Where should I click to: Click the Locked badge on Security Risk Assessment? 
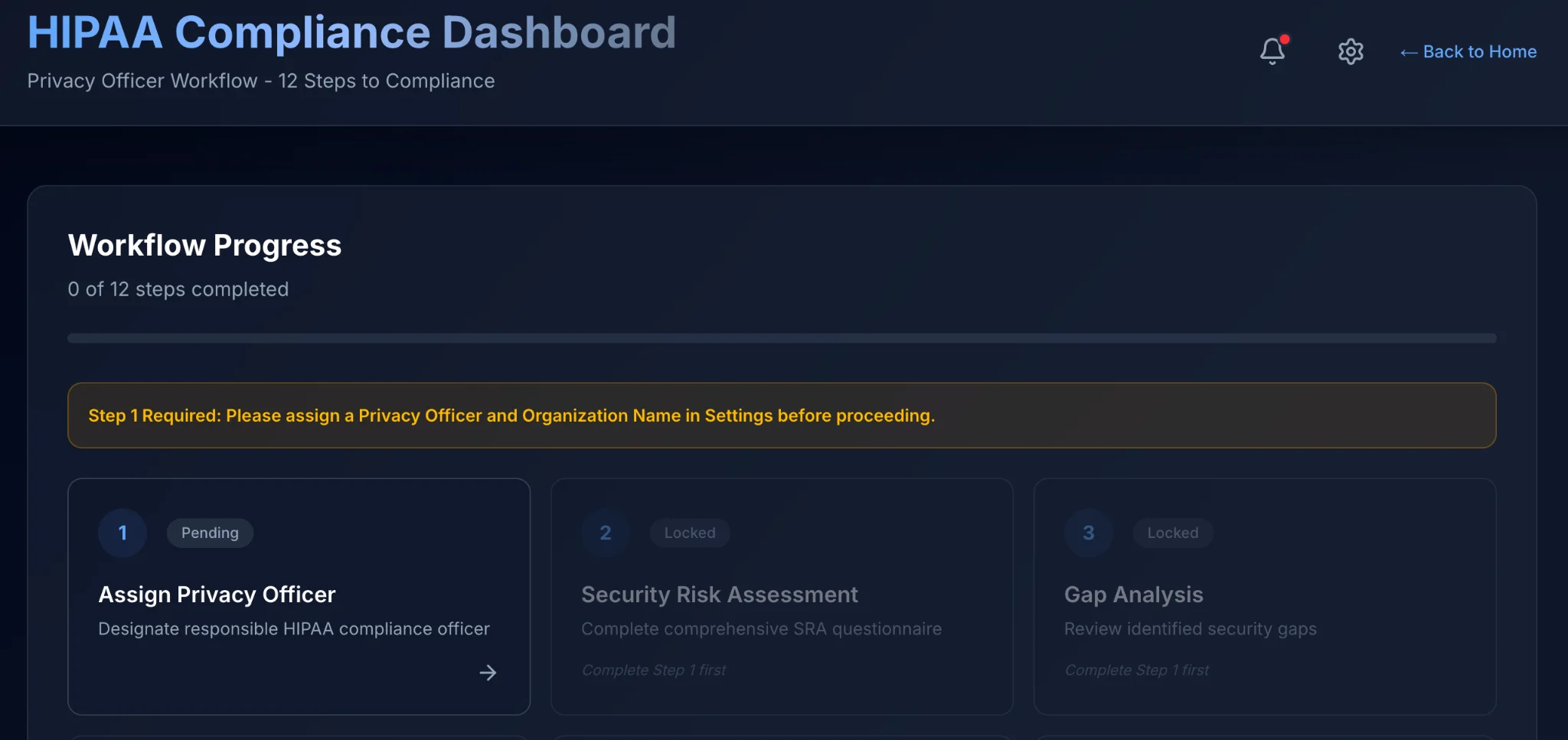(x=690, y=533)
